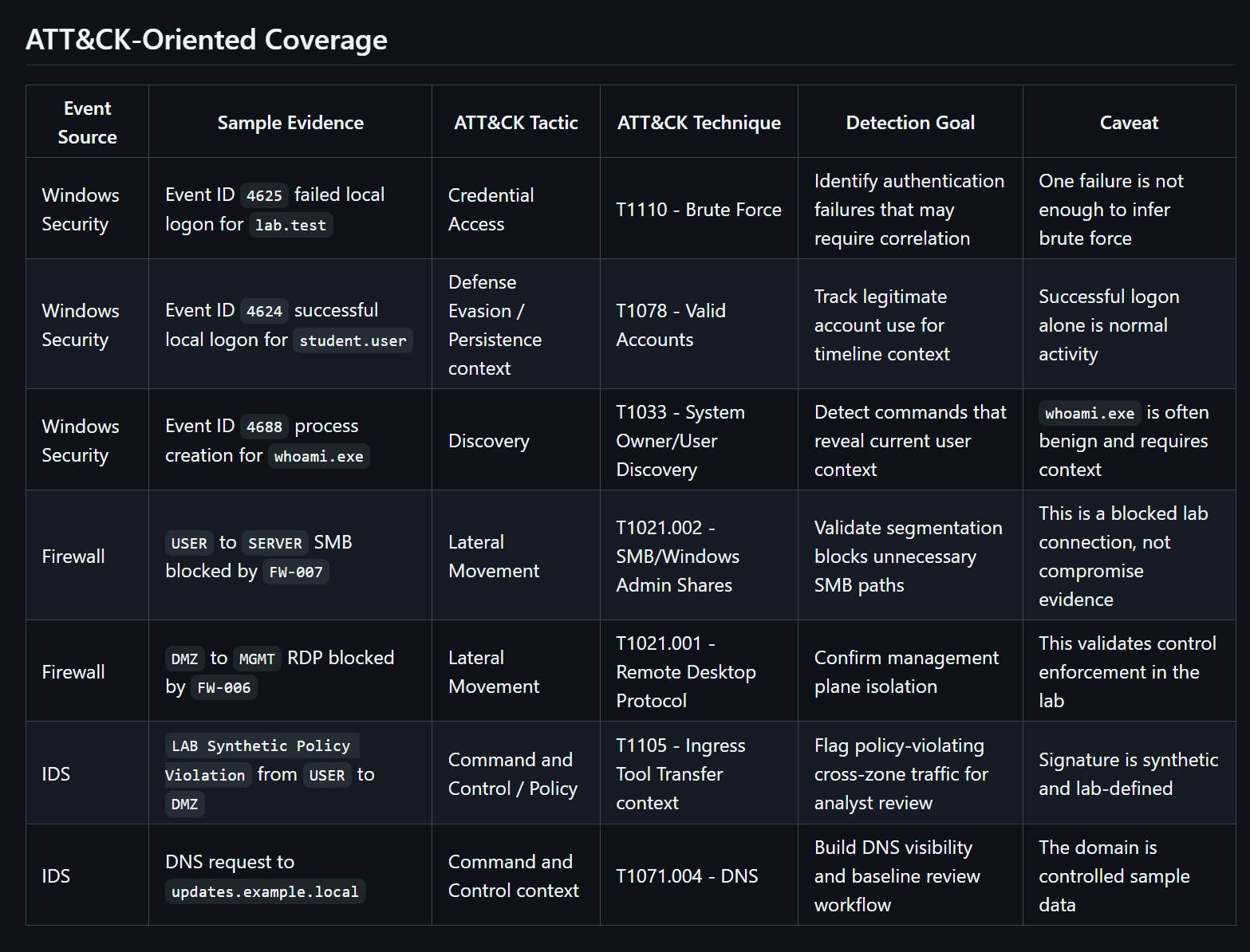Click the FW-006 code tag
Image resolution: width=1250 pixels, height=952 pixels.
(x=223, y=687)
